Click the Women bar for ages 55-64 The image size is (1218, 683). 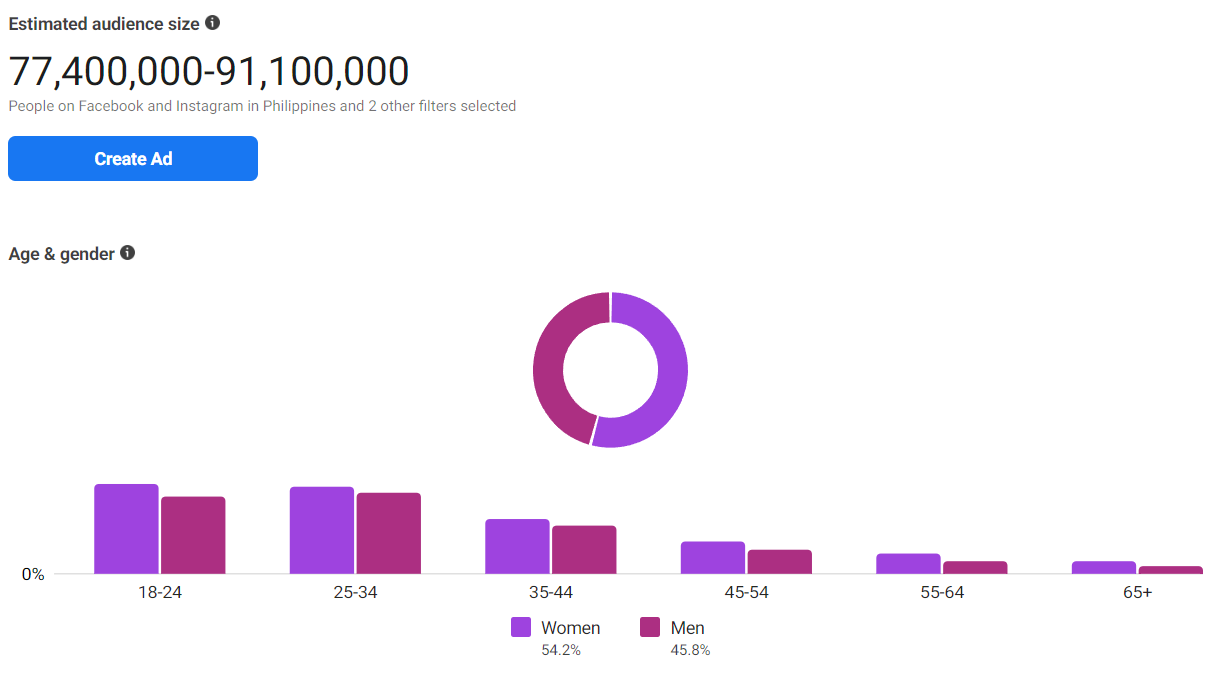coord(908,564)
